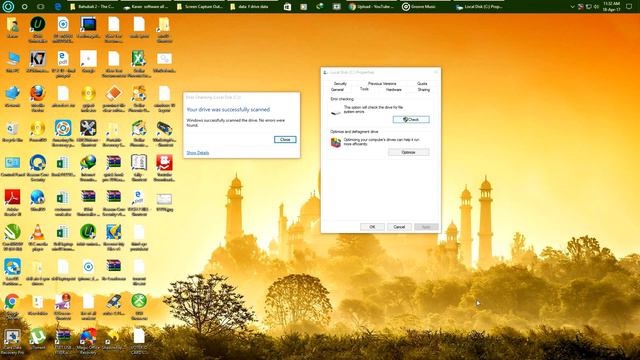Open the Microsoft Store taskbar icon
The height and width of the screenshot is (360, 640).
click(x=287, y=7)
